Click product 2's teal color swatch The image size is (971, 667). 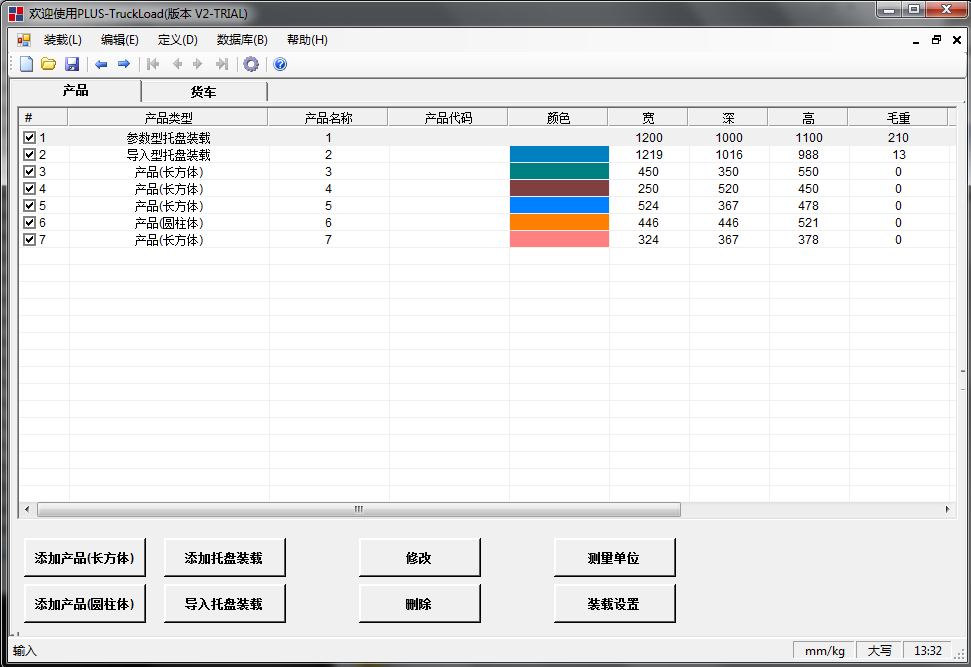click(x=558, y=155)
